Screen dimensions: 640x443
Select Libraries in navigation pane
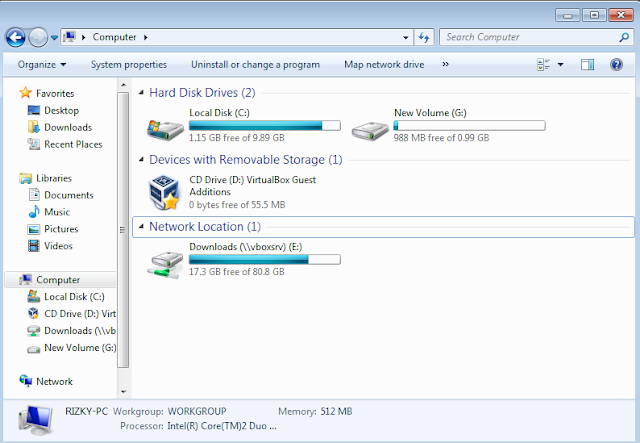point(53,178)
